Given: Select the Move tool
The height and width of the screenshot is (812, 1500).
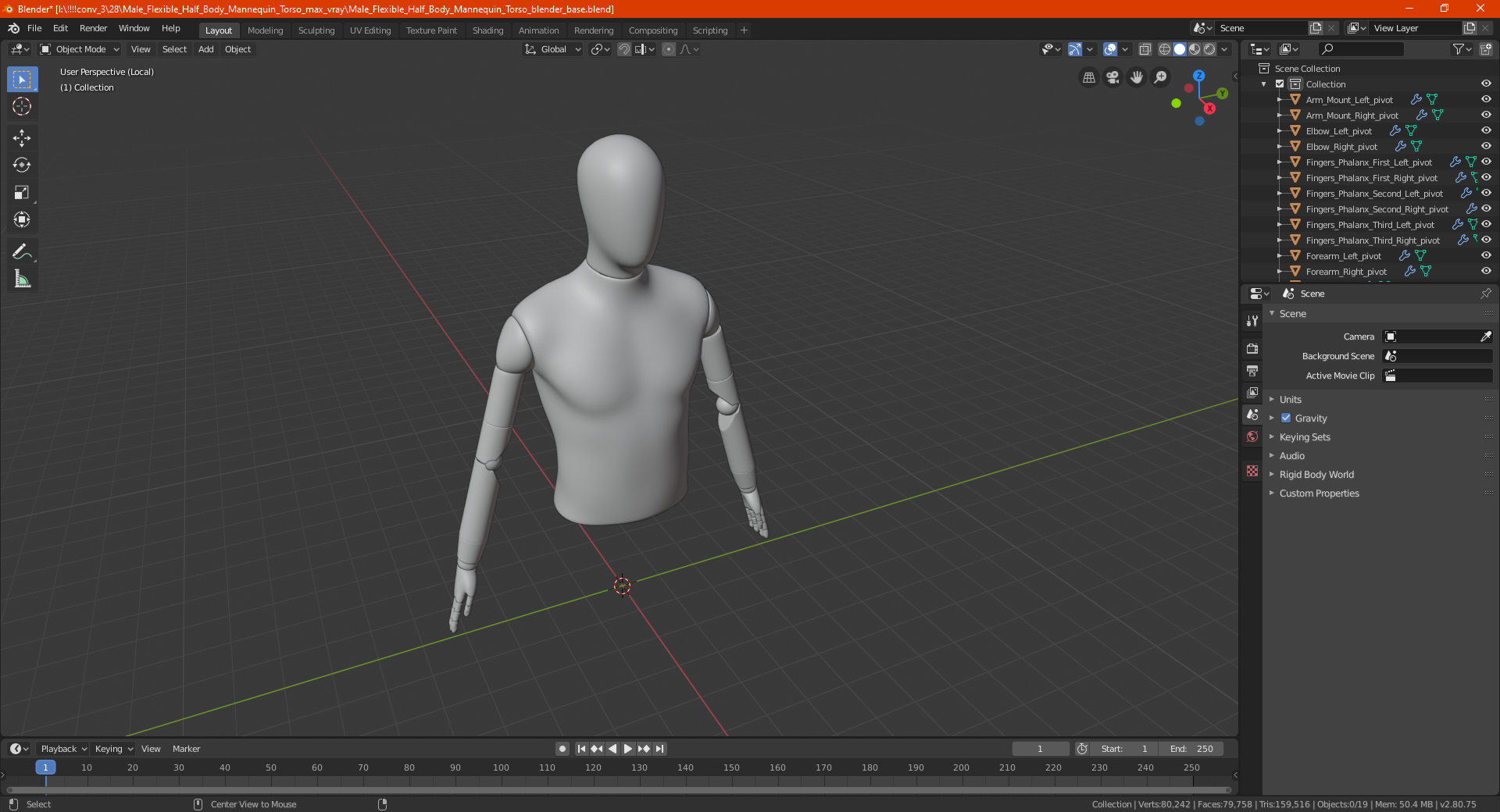Looking at the screenshot, I should pyautogui.click(x=22, y=138).
